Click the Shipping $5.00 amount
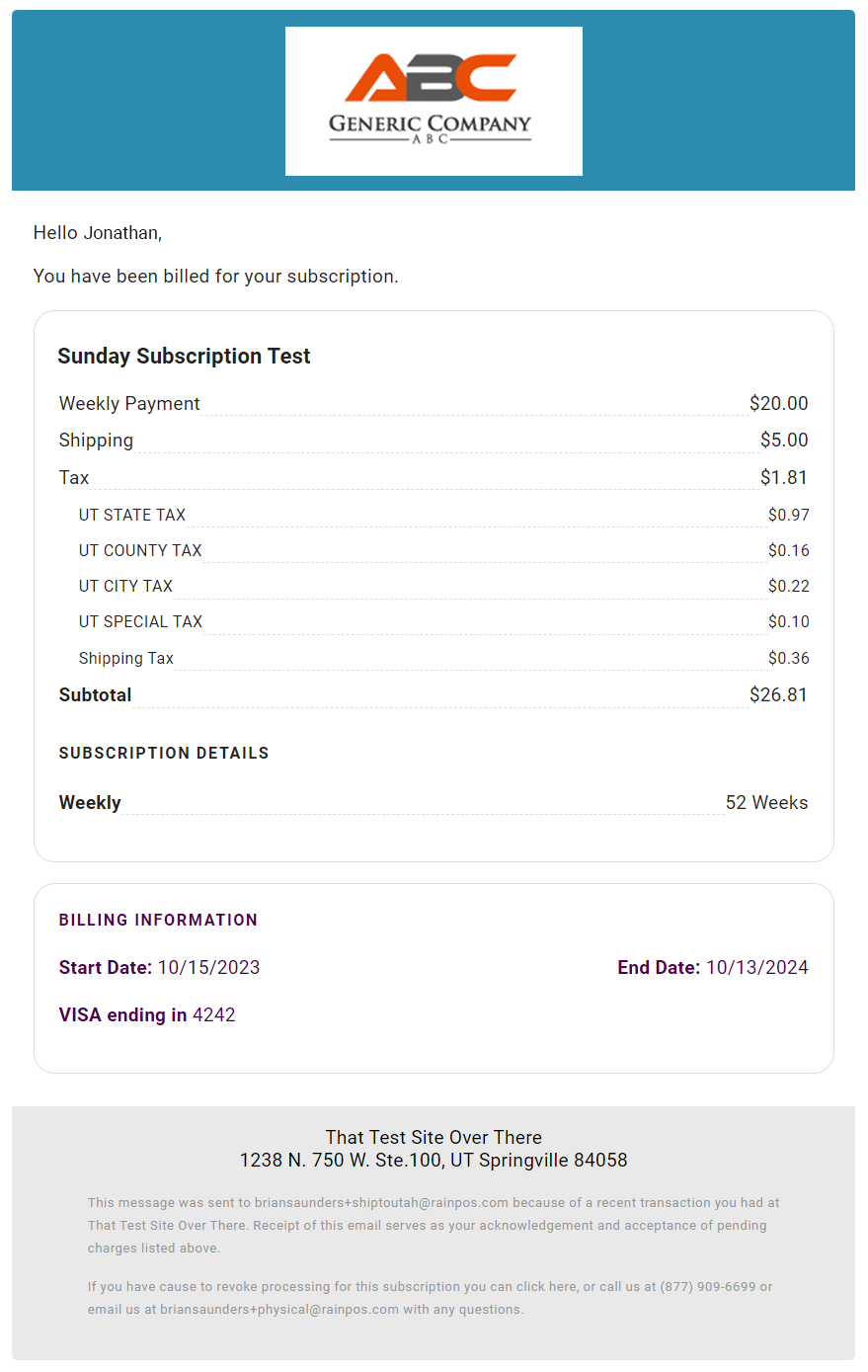868x1372 pixels. (x=784, y=440)
